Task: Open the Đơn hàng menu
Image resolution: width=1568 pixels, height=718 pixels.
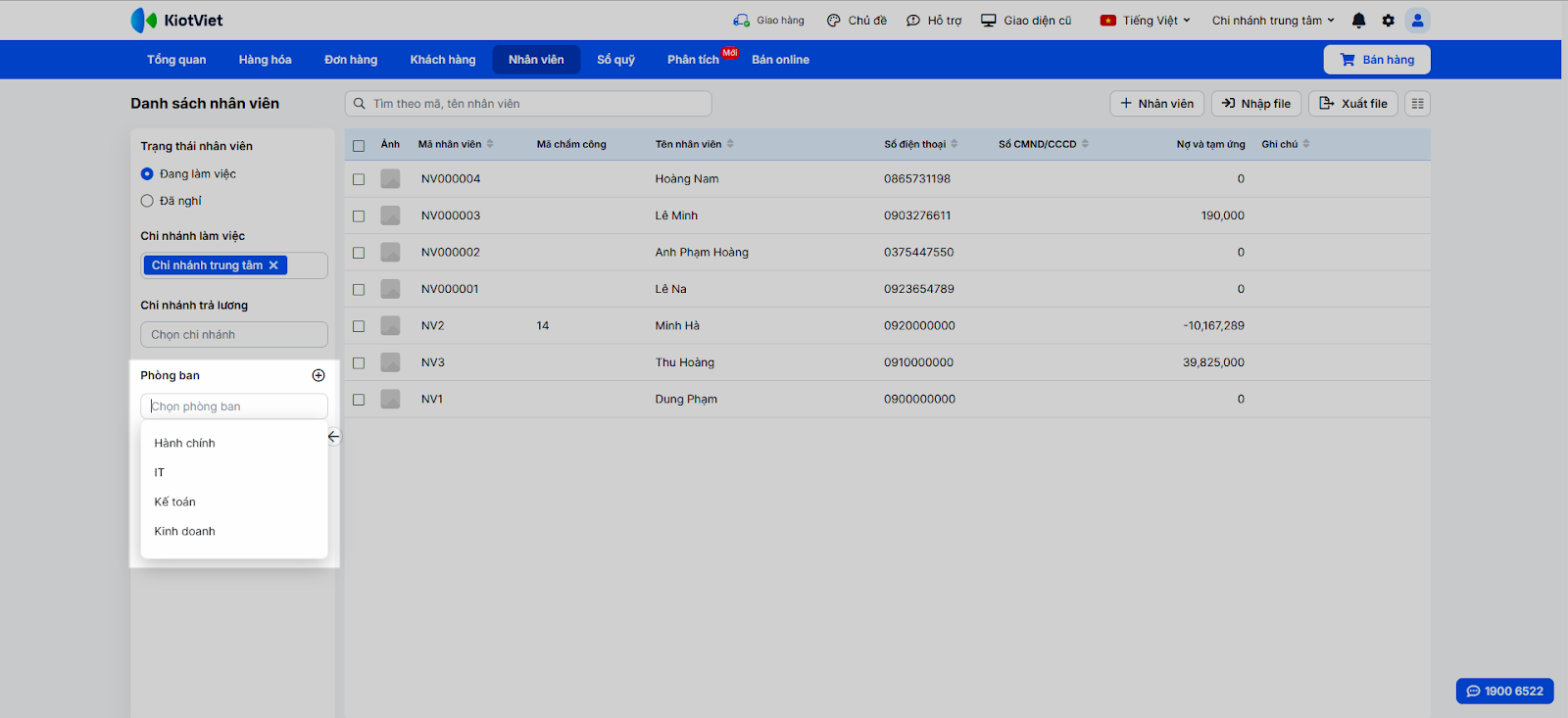Action: pos(351,60)
